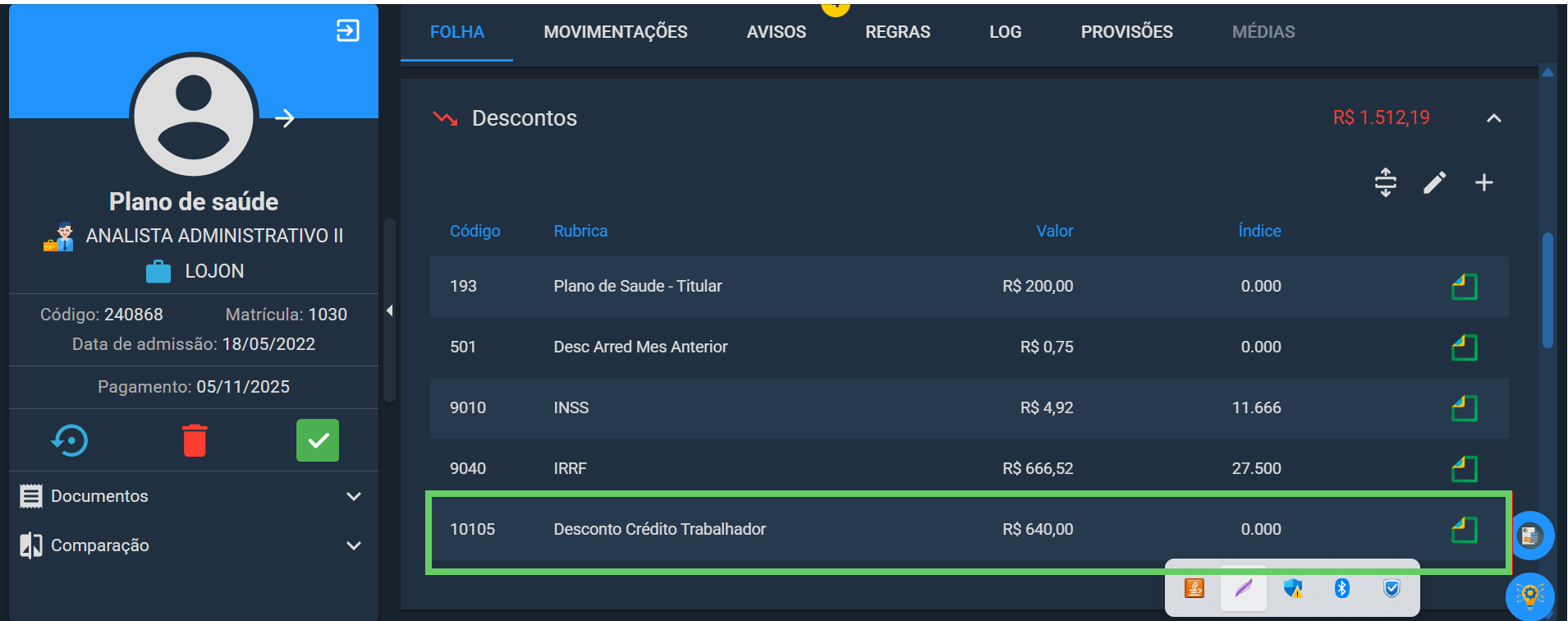Click the Bluetooth tray icon

coord(1342,588)
